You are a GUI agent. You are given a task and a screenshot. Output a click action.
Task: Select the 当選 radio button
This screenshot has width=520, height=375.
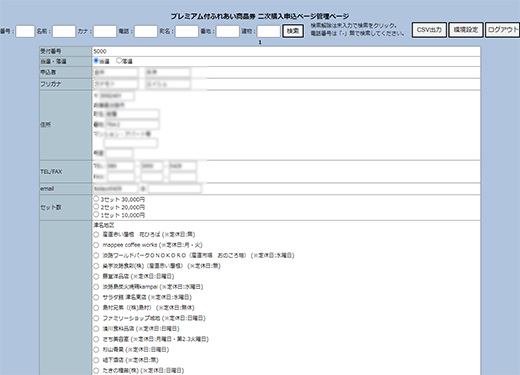tap(96, 61)
